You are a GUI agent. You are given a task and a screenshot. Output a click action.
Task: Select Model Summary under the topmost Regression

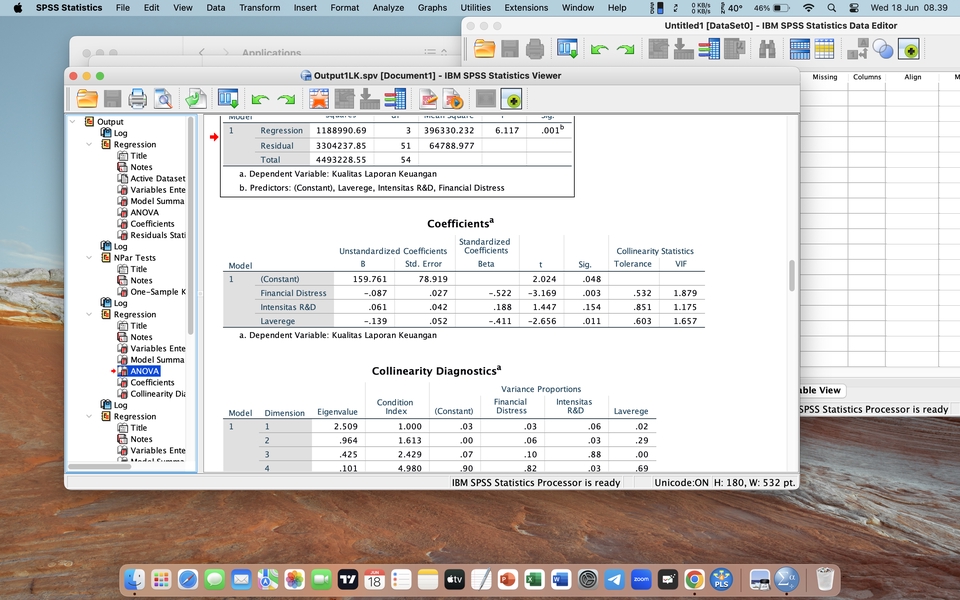(156, 201)
